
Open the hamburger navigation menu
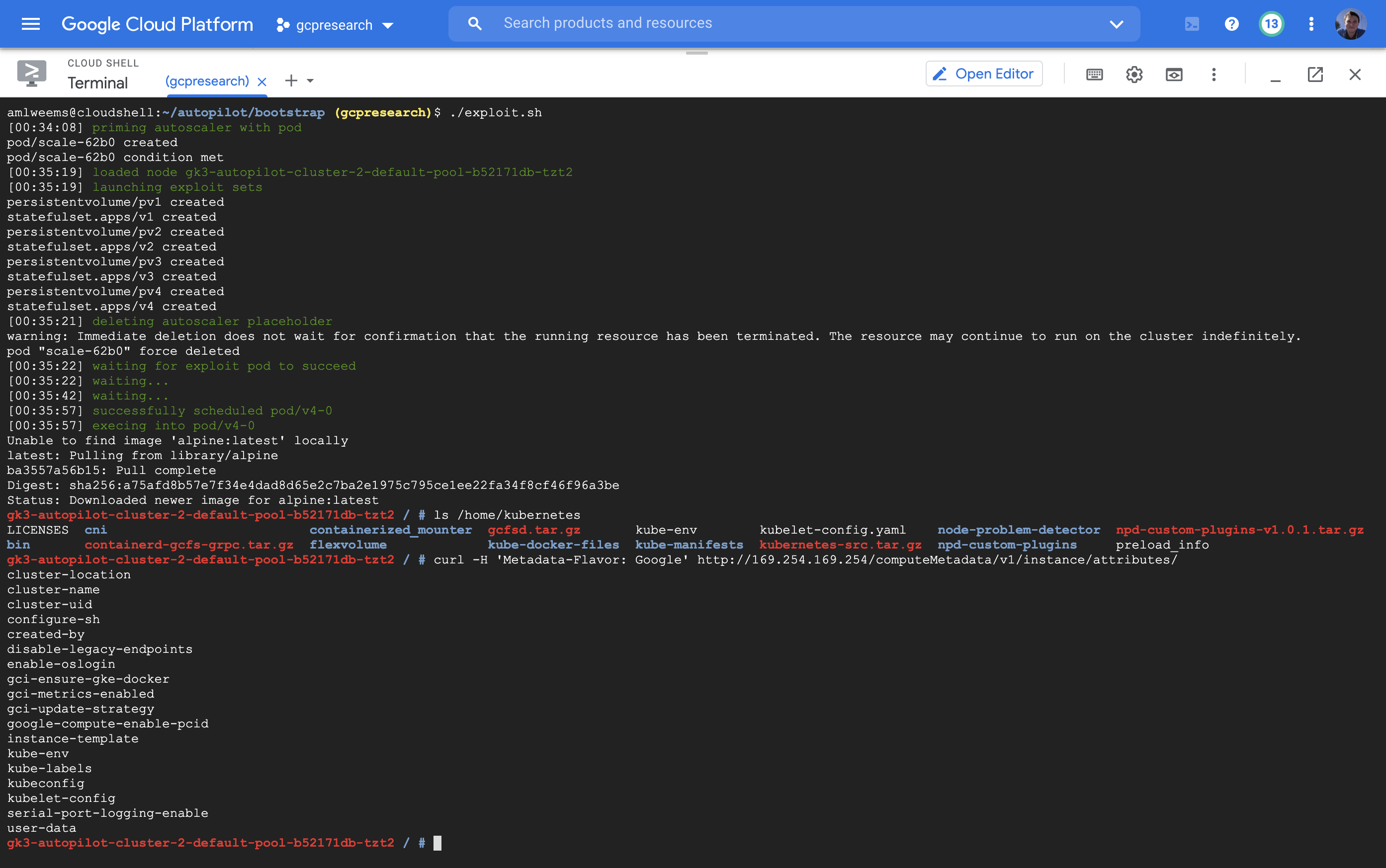pos(30,24)
